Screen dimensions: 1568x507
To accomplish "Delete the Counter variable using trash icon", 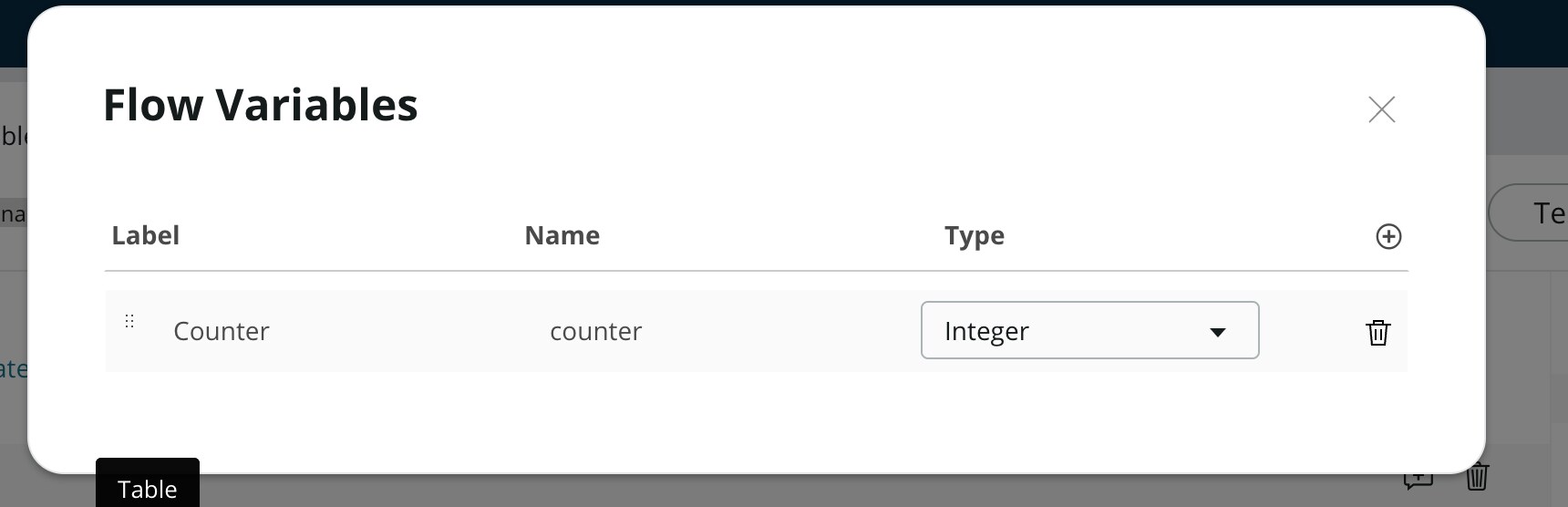I will [1377, 332].
